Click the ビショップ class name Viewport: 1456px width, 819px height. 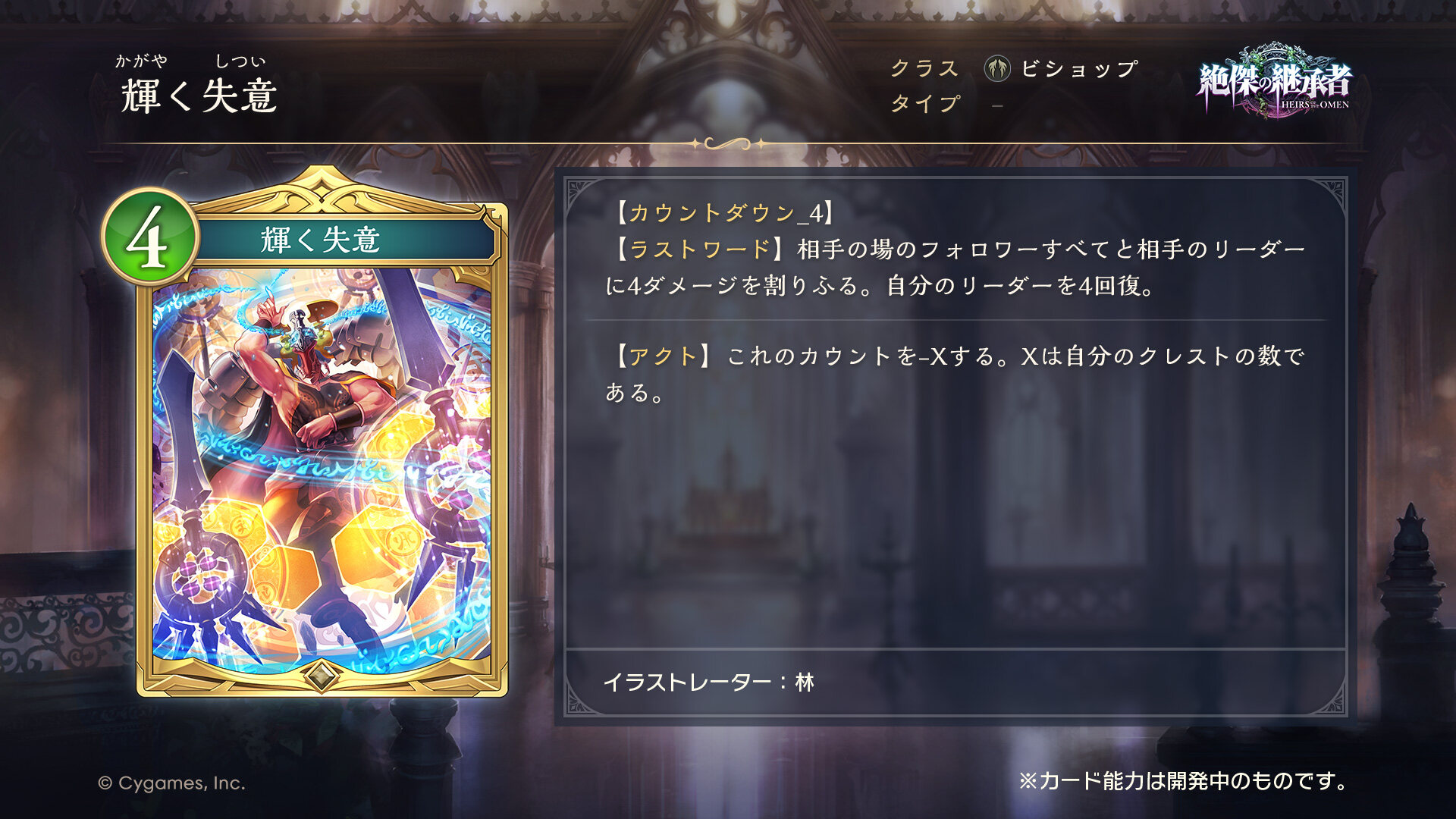1079,69
